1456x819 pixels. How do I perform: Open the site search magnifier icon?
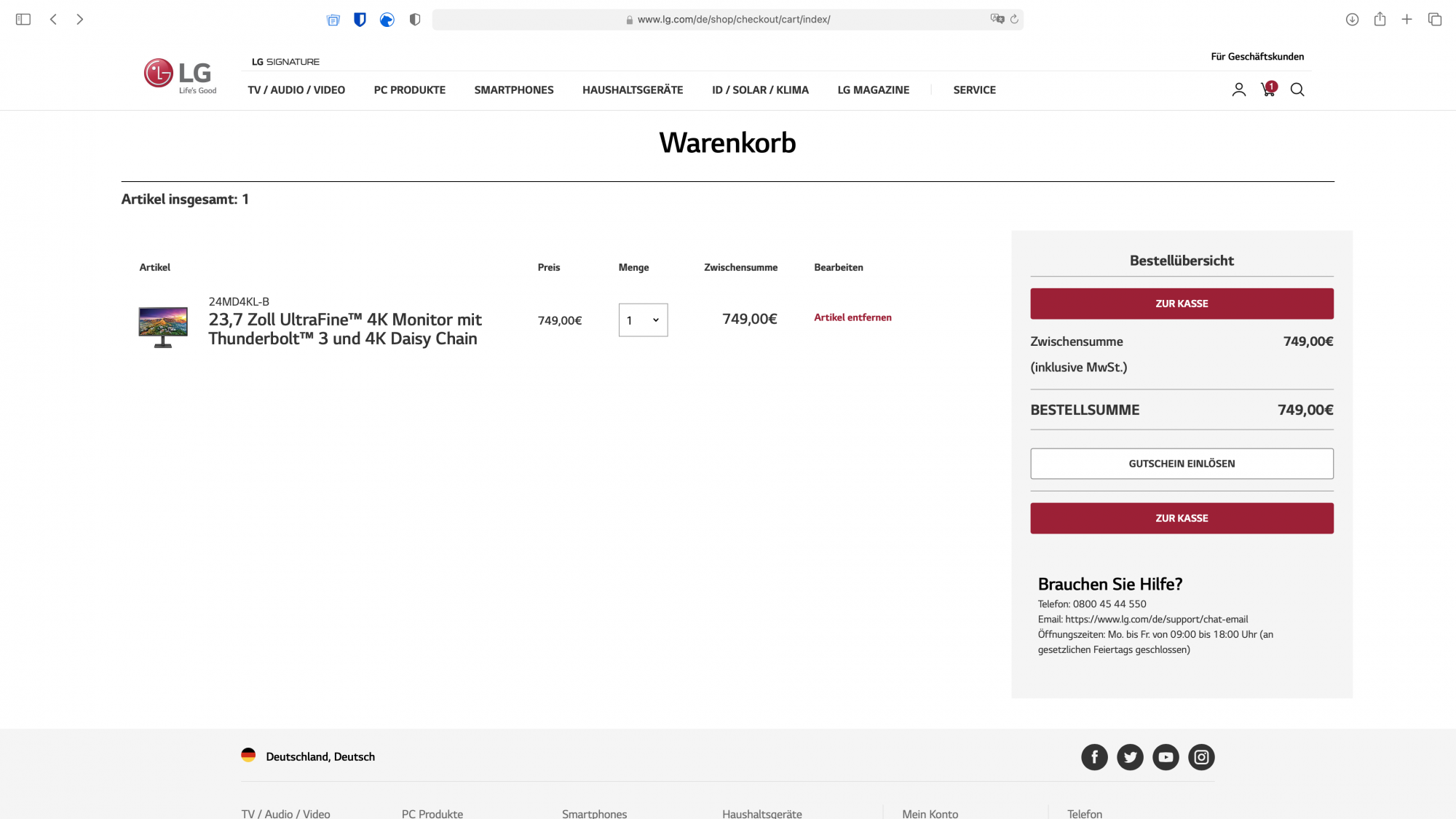coord(1297,90)
